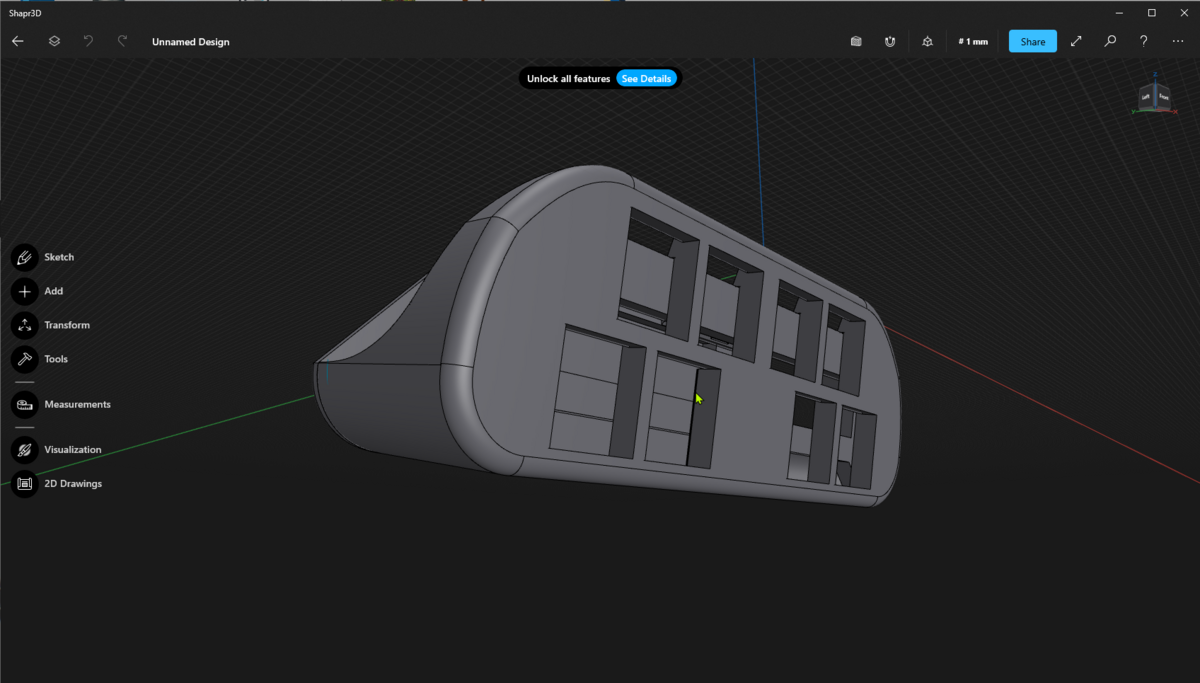Open the 1 mm grid size setting
The height and width of the screenshot is (683, 1200).
[973, 42]
